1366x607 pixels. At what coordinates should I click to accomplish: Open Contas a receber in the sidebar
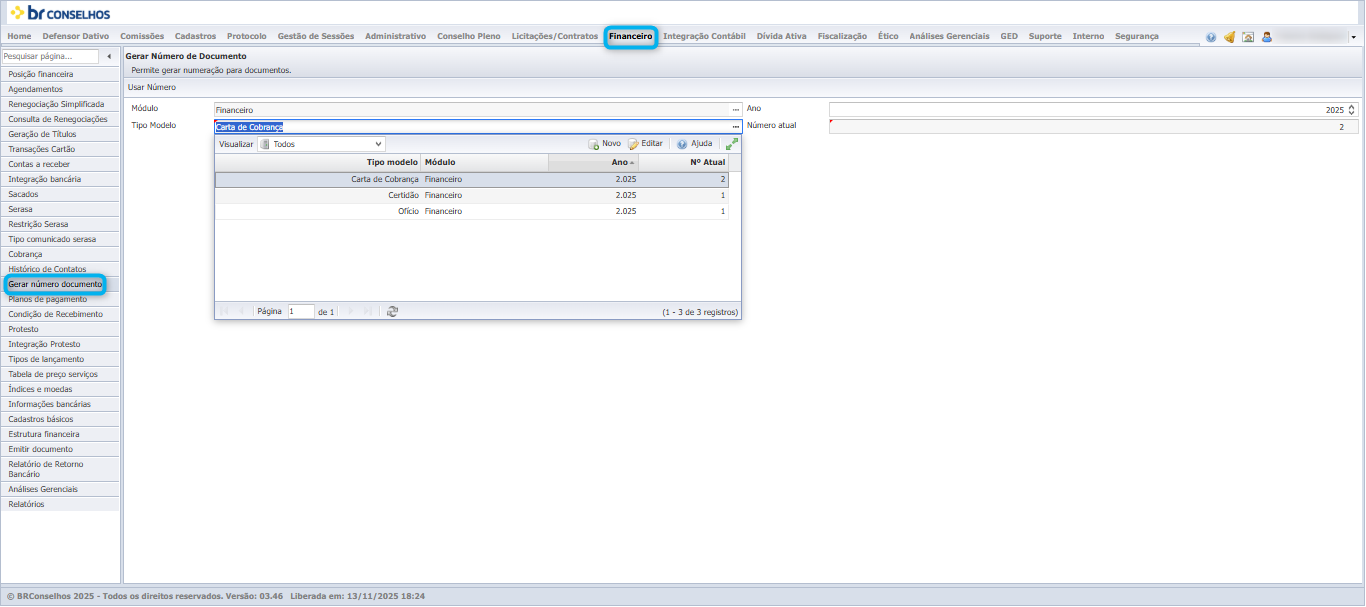coord(60,164)
